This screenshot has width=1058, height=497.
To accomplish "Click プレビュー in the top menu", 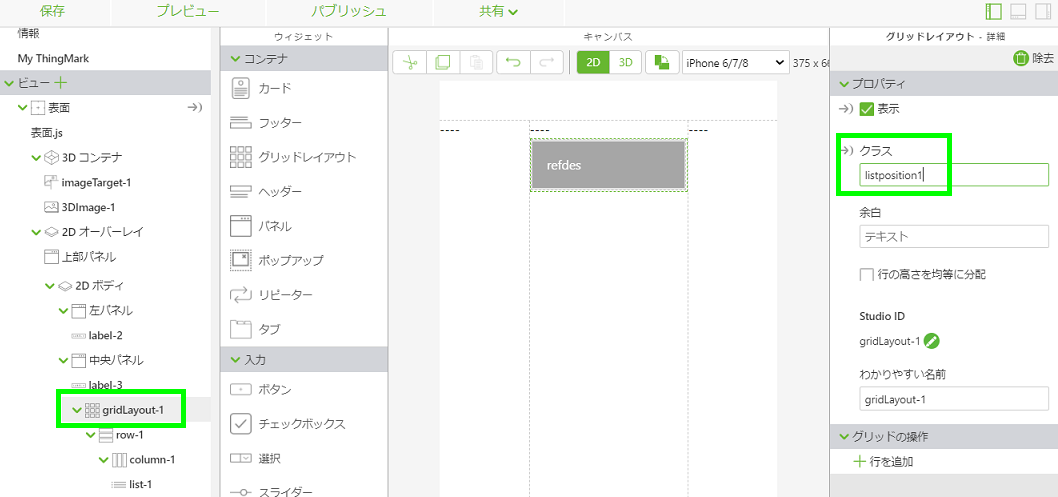I will point(188,11).
